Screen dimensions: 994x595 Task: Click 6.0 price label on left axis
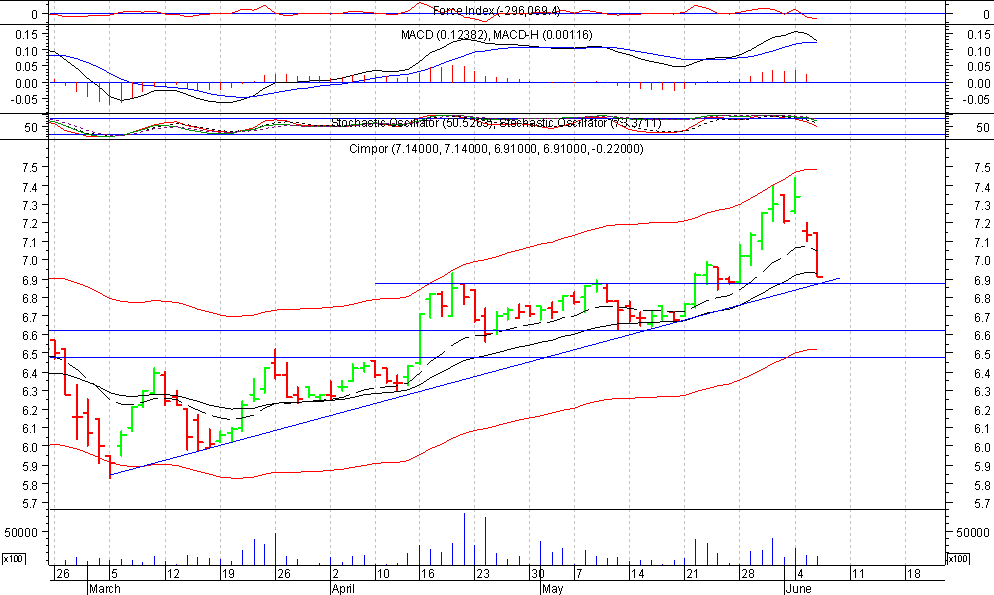click(32, 447)
